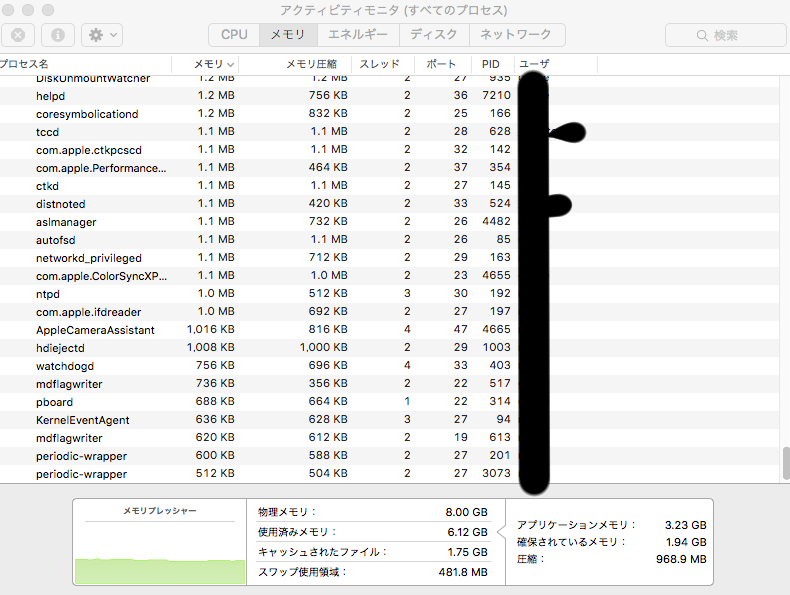Open the gear action menu dropdown

(x=102, y=35)
